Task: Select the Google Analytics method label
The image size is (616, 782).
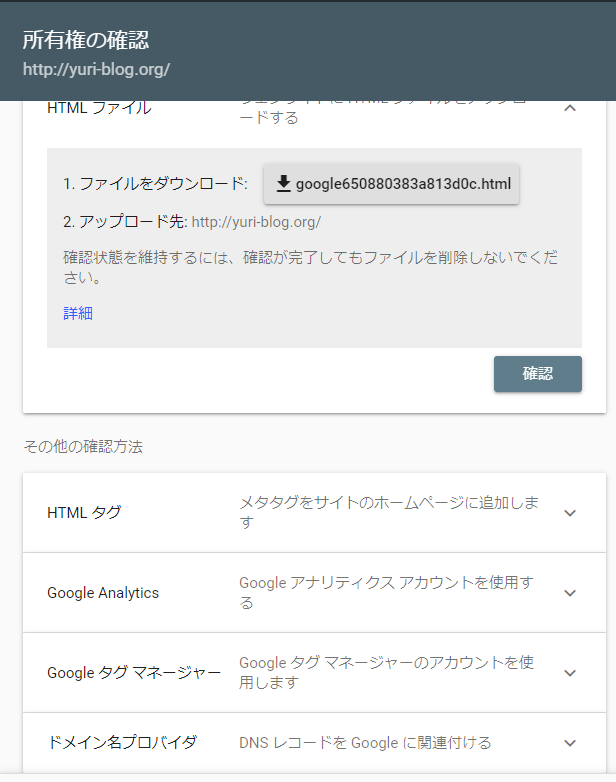Action: coord(103,592)
